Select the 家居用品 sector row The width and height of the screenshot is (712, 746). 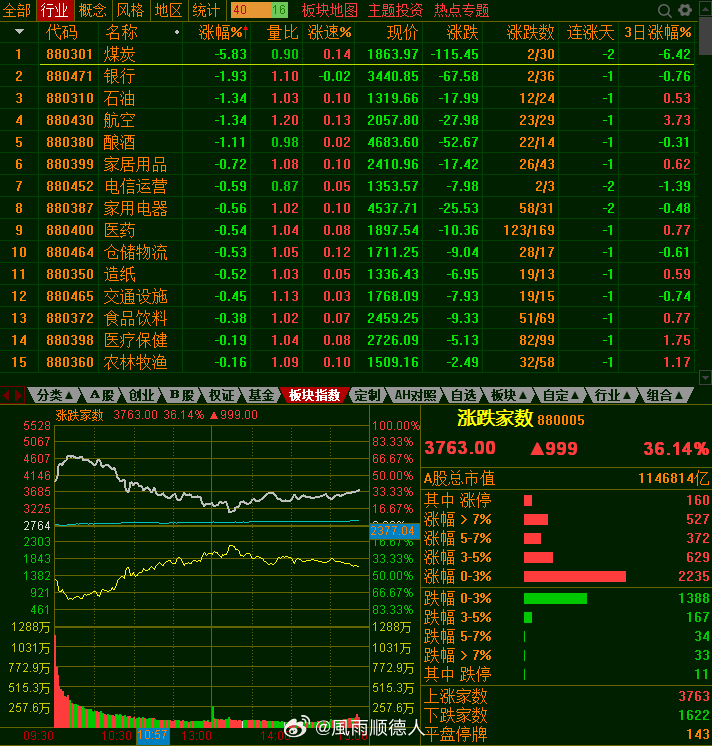point(347,164)
